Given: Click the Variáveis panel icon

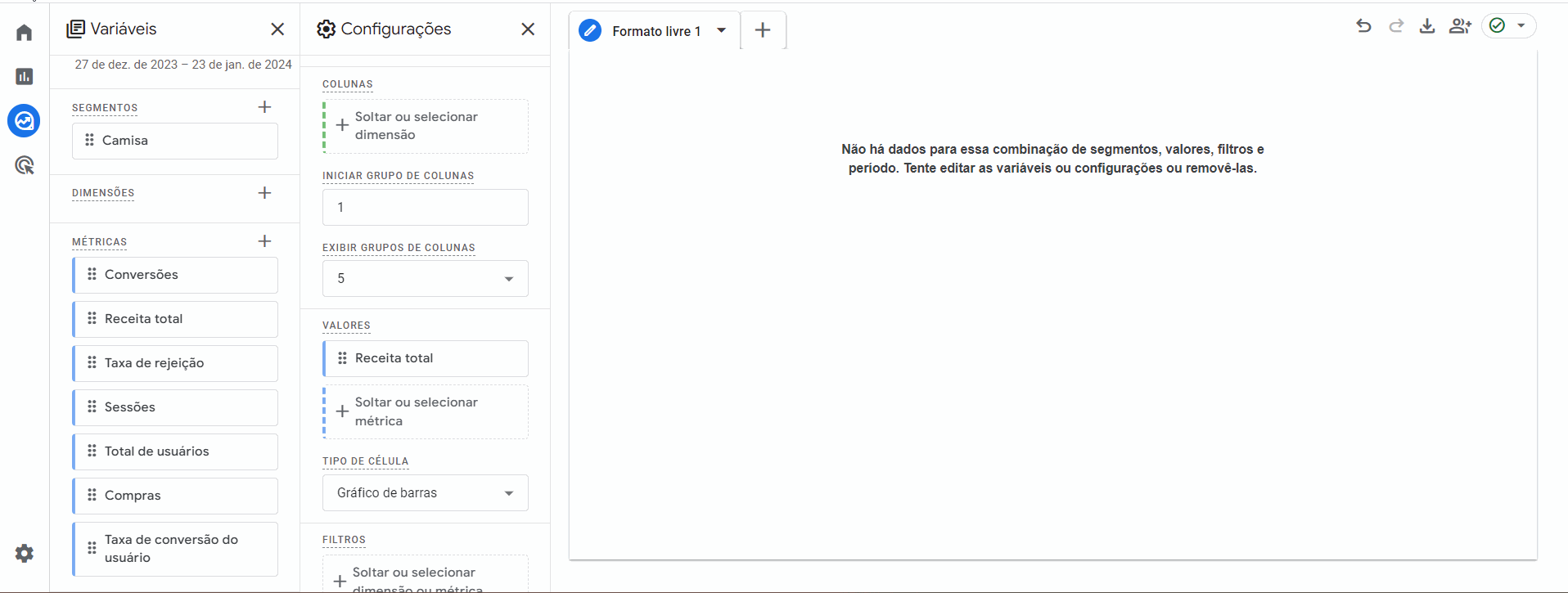Looking at the screenshot, I should click(x=75, y=29).
